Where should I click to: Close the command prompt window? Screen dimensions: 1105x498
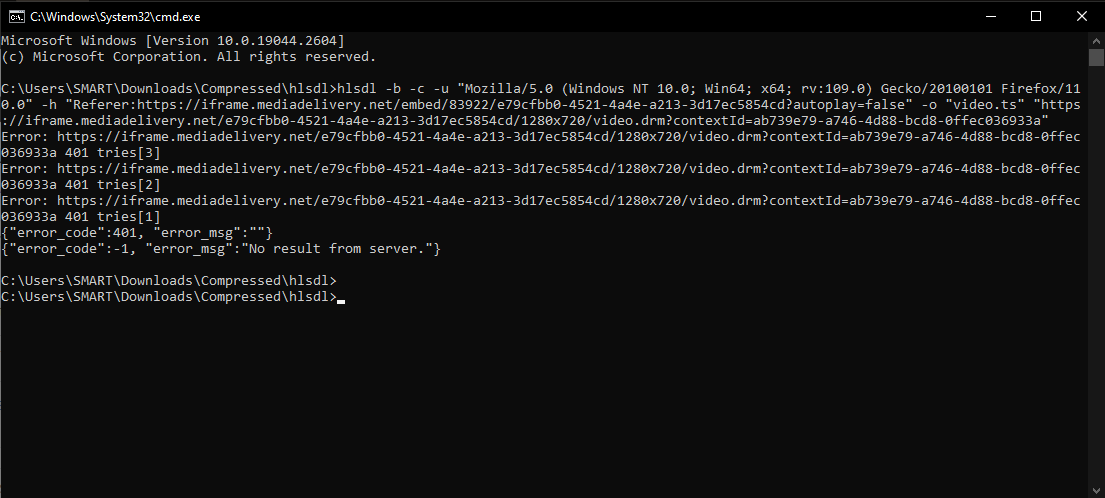[x=1082, y=16]
